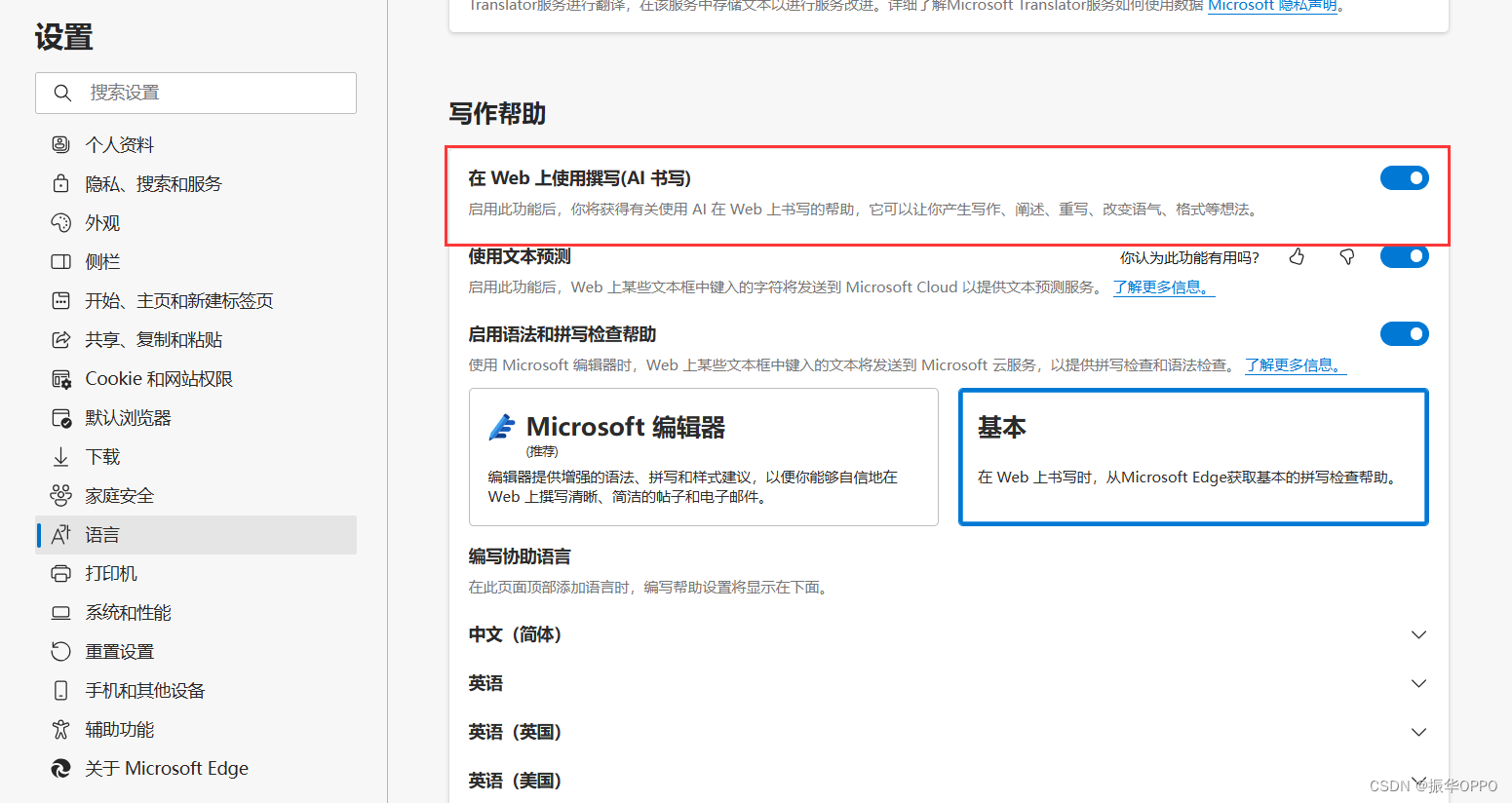This screenshot has width=1512, height=803.
Task: Click the lock icon beside 隐私、搜索和服务
Action: (x=60, y=183)
